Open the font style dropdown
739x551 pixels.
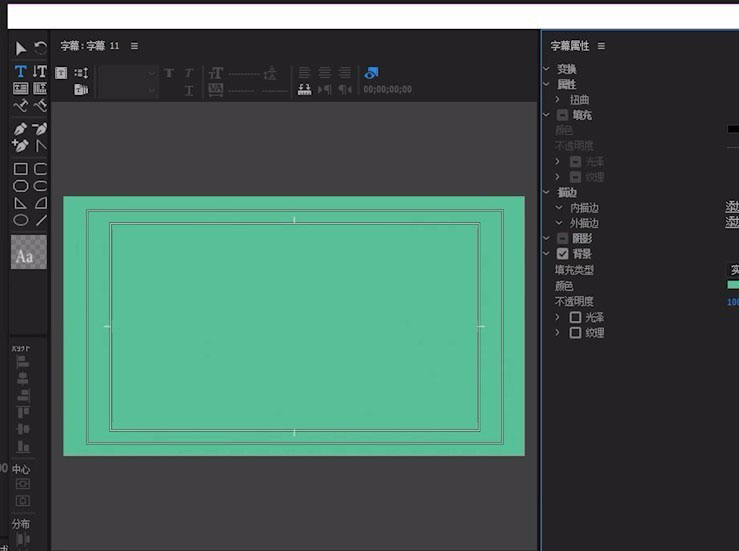point(127,90)
